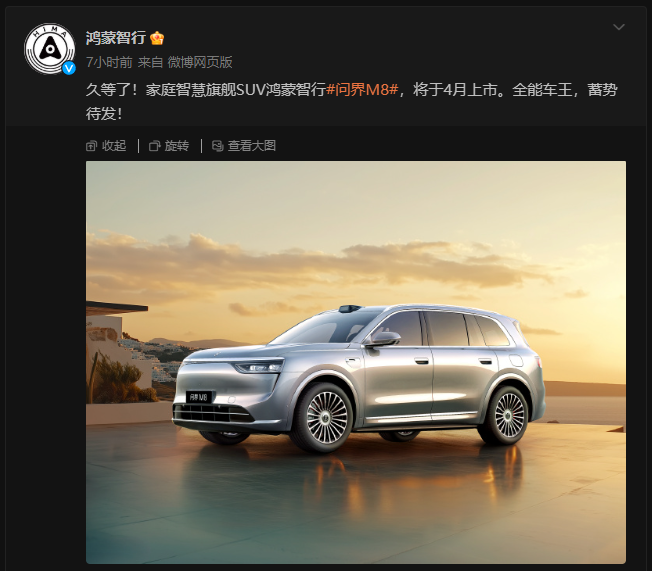Expand the post options chevron
The height and width of the screenshot is (571, 652).
click(x=619, y=27)
